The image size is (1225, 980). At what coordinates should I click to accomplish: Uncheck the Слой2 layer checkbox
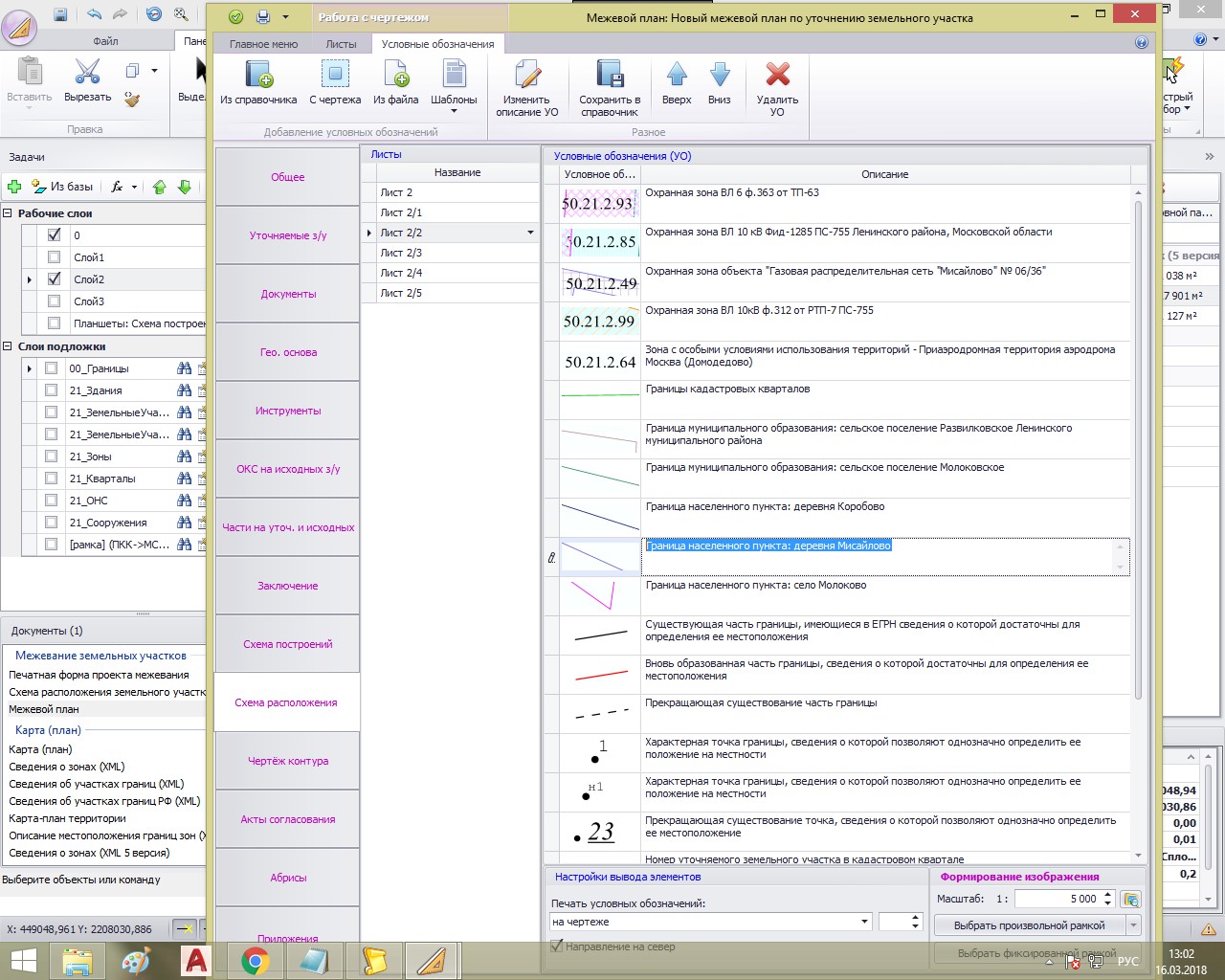point(55,279)
